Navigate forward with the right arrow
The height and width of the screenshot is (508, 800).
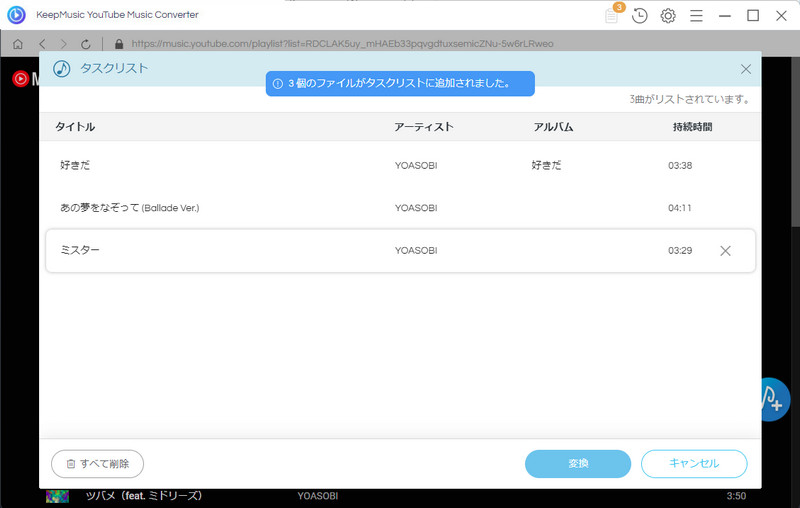pos(64,44)
